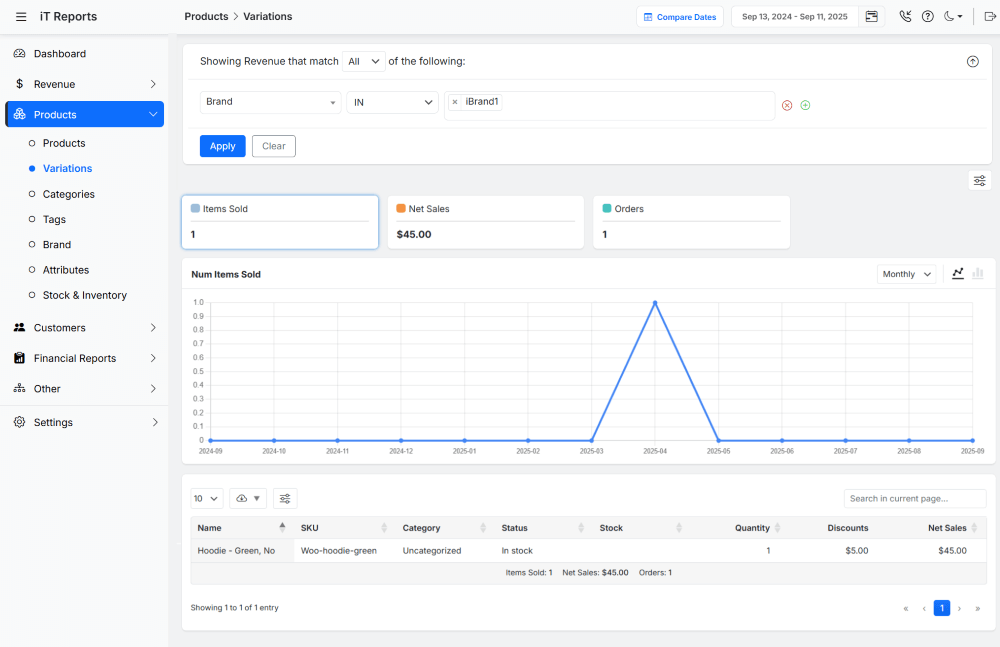
Task: Switch the chart to bar chart view
Action: 977,273
